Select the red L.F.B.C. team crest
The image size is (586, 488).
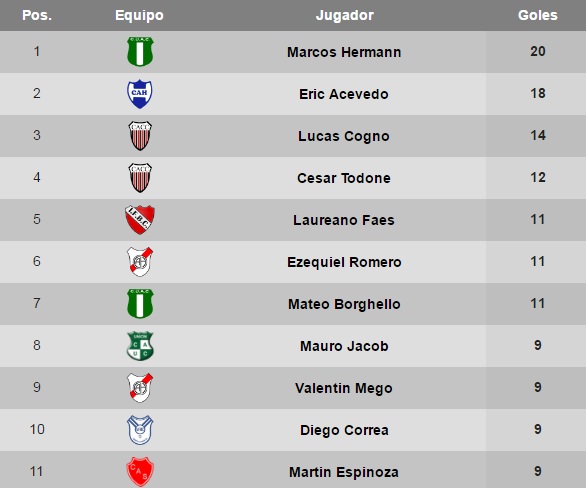(x=140, y=220)
